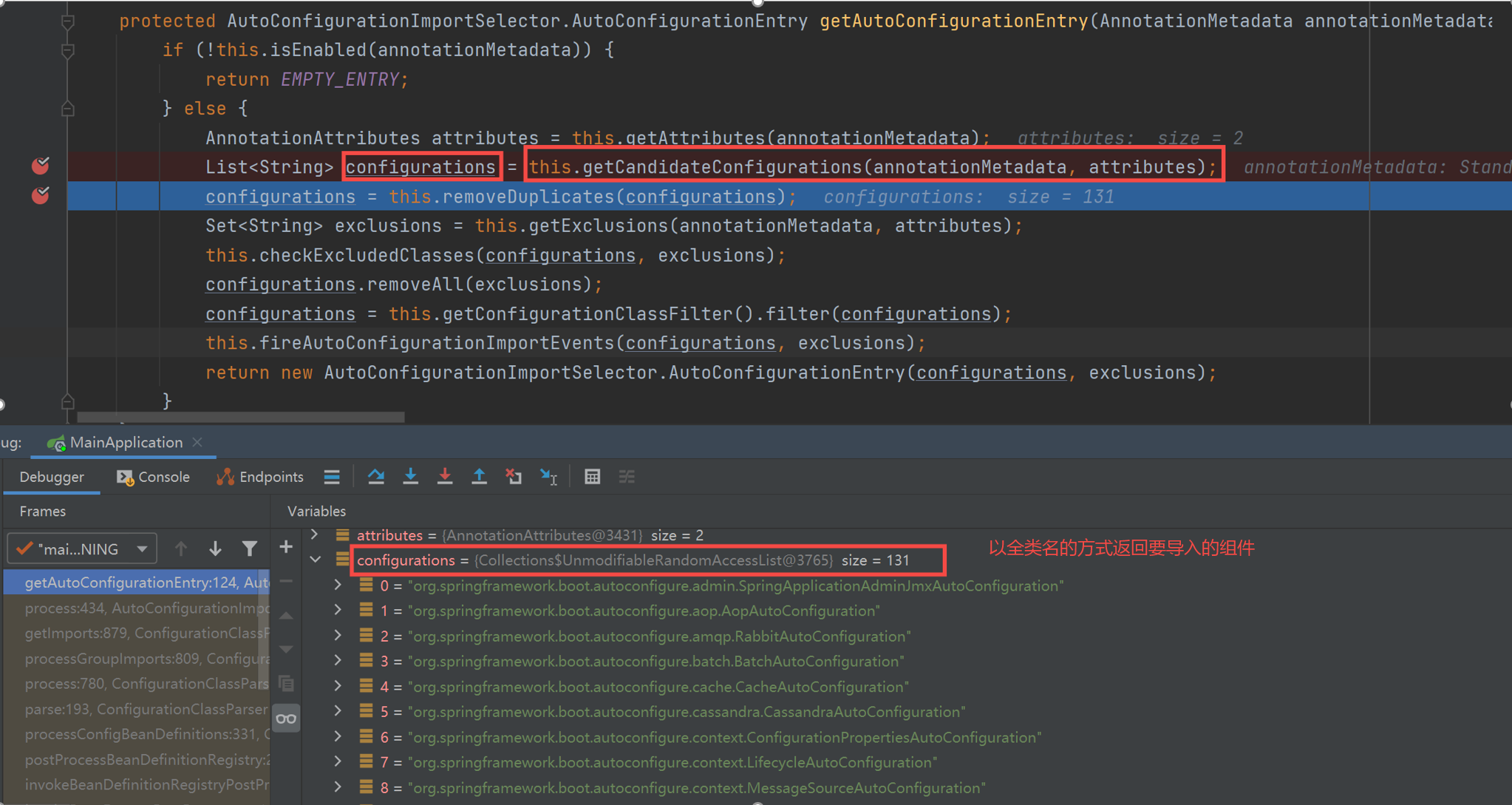Toggle breakpoint on removeDuplicates line
This screenshot has width=1512, height=805.
(41, 196)
